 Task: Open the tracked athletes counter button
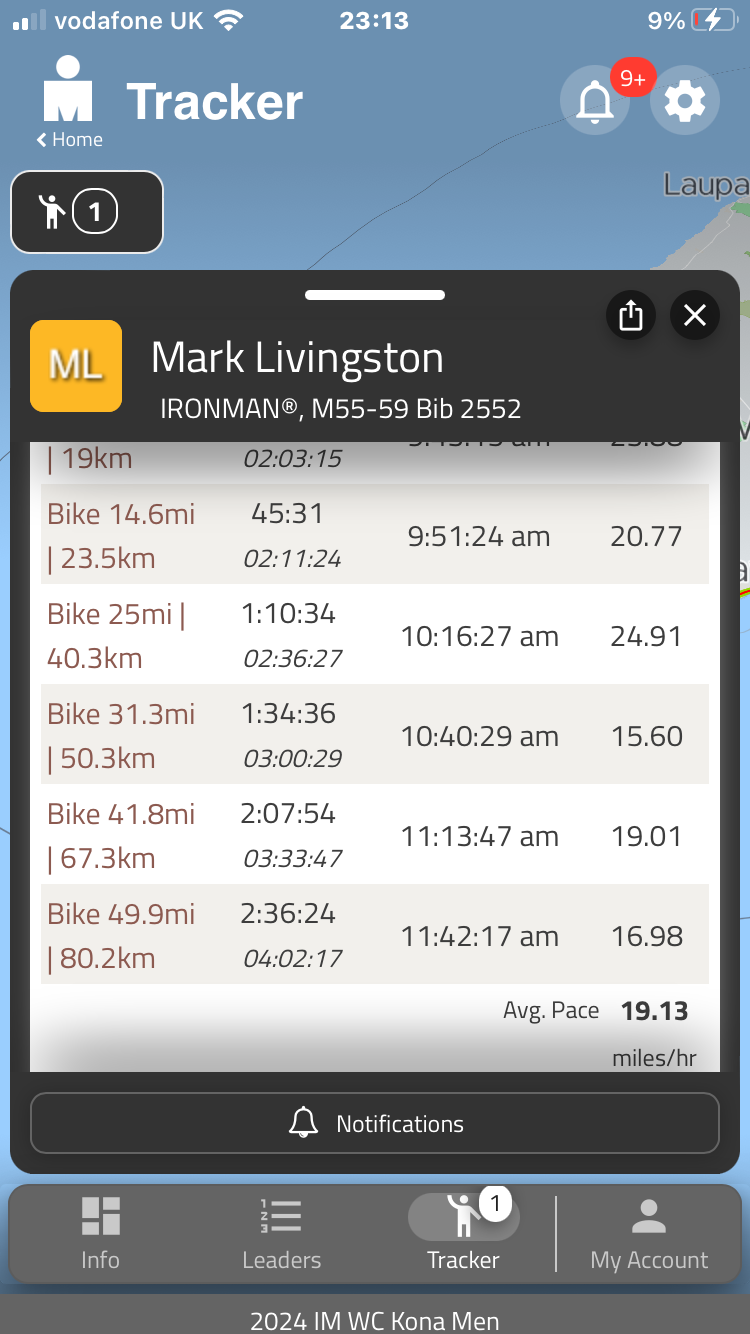coord(87,212)
